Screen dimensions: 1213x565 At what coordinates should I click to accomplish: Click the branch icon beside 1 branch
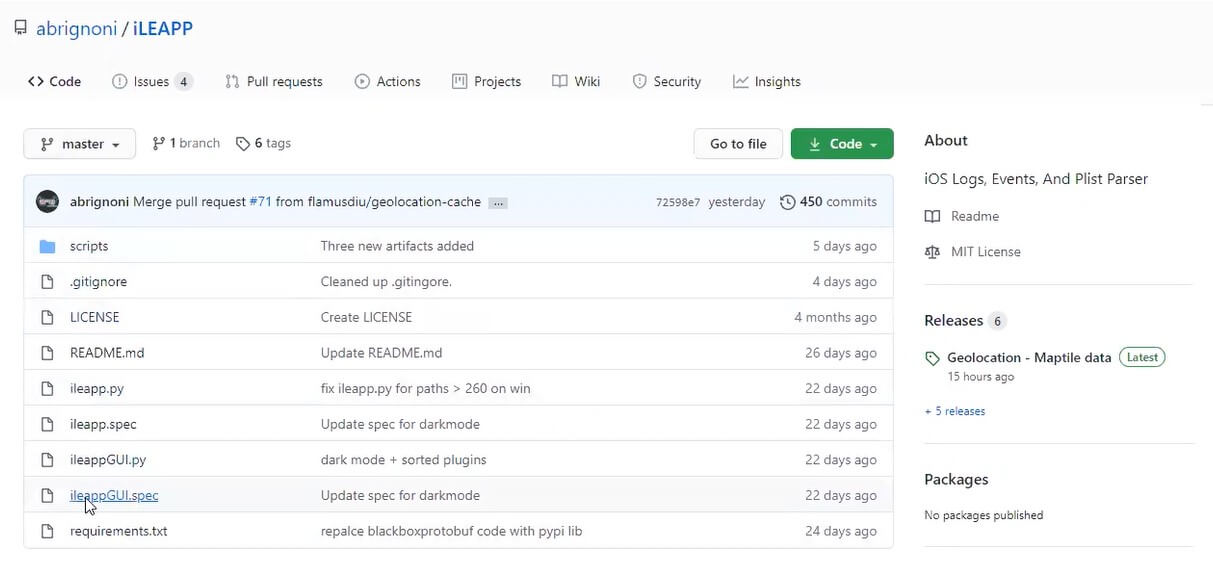click(x=158, y=144)
